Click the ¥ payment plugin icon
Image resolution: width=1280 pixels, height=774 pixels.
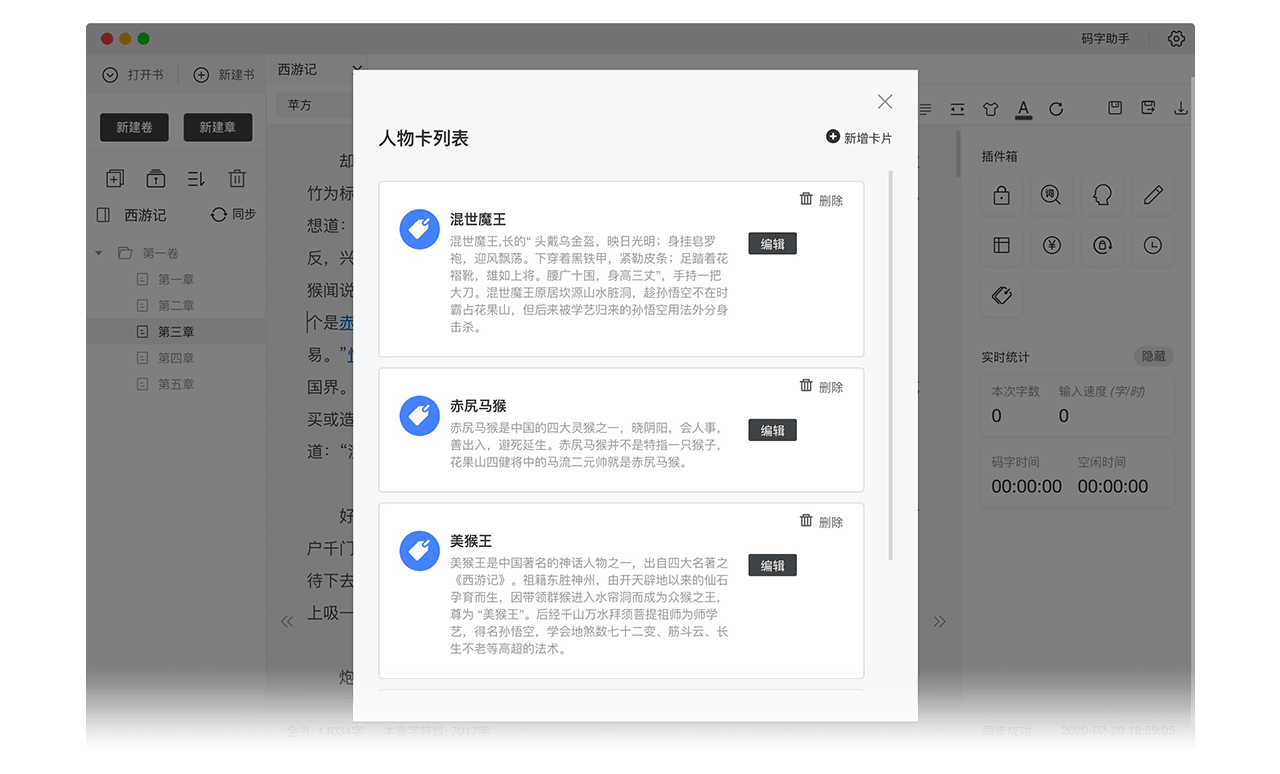pos(1051,246)
